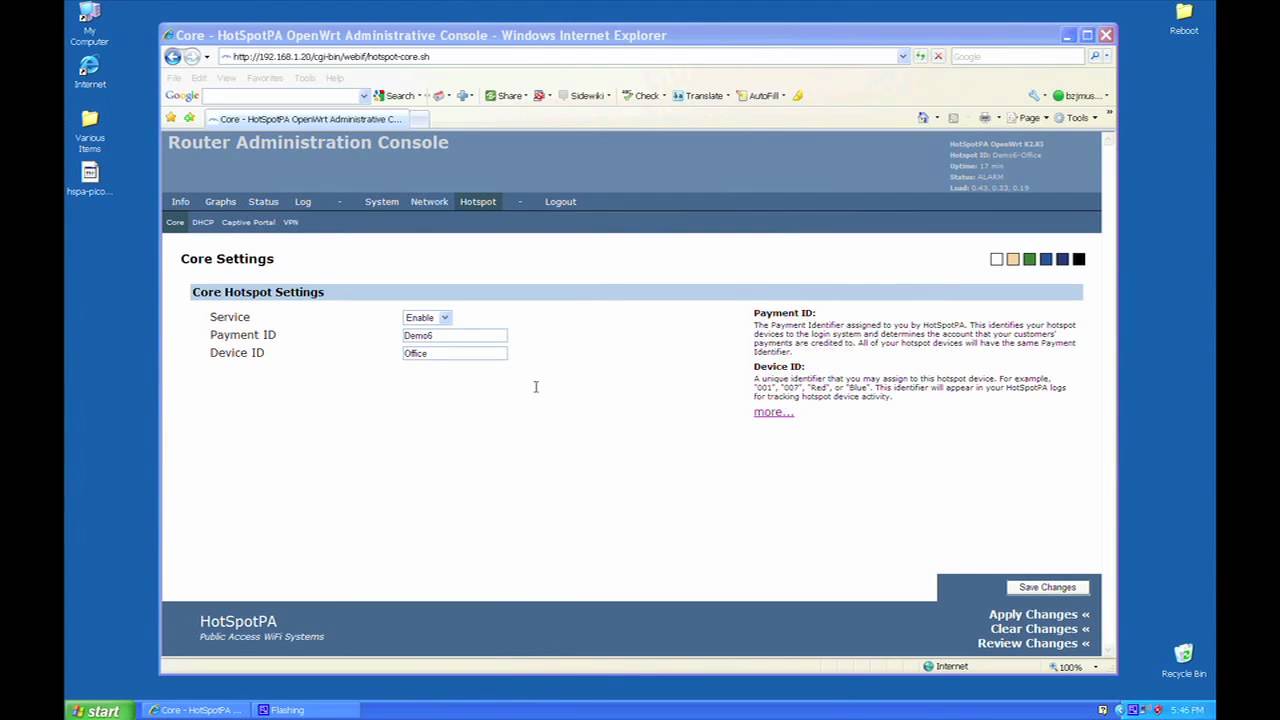Viewport: 1280px width, 720px height.
Task: Switch to the Log tab
Action: [x=303, y=202]
